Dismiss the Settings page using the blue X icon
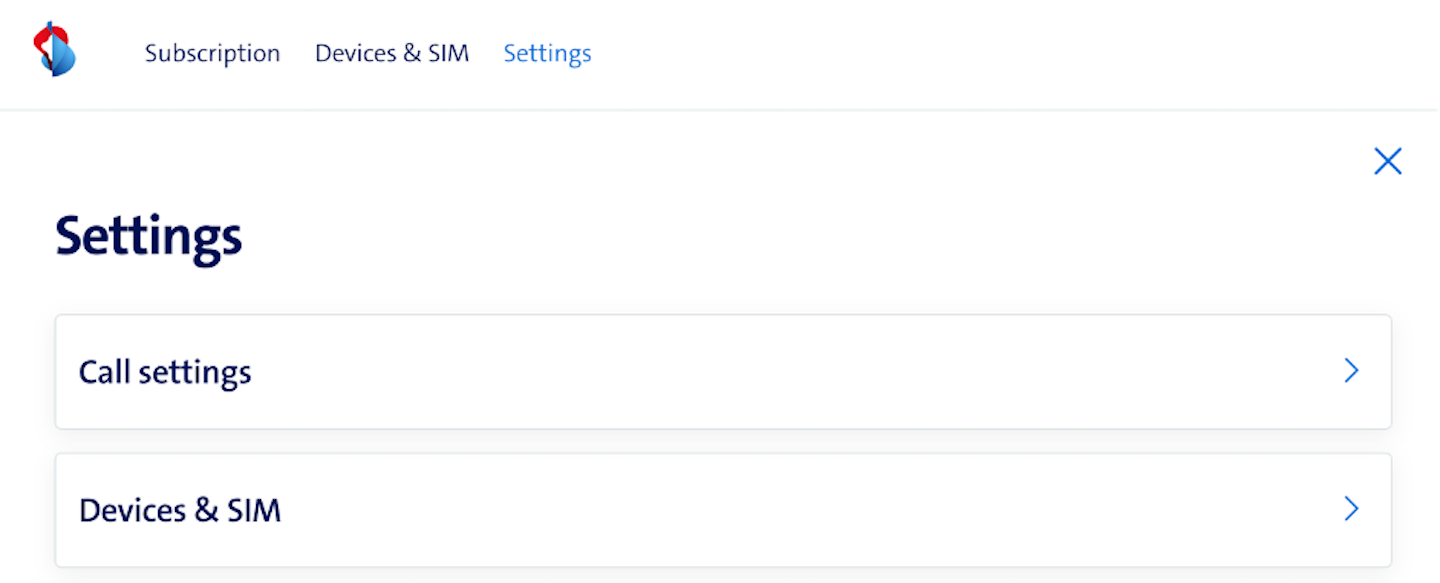Screen dimensions: 1440x583 point(1387,162)
